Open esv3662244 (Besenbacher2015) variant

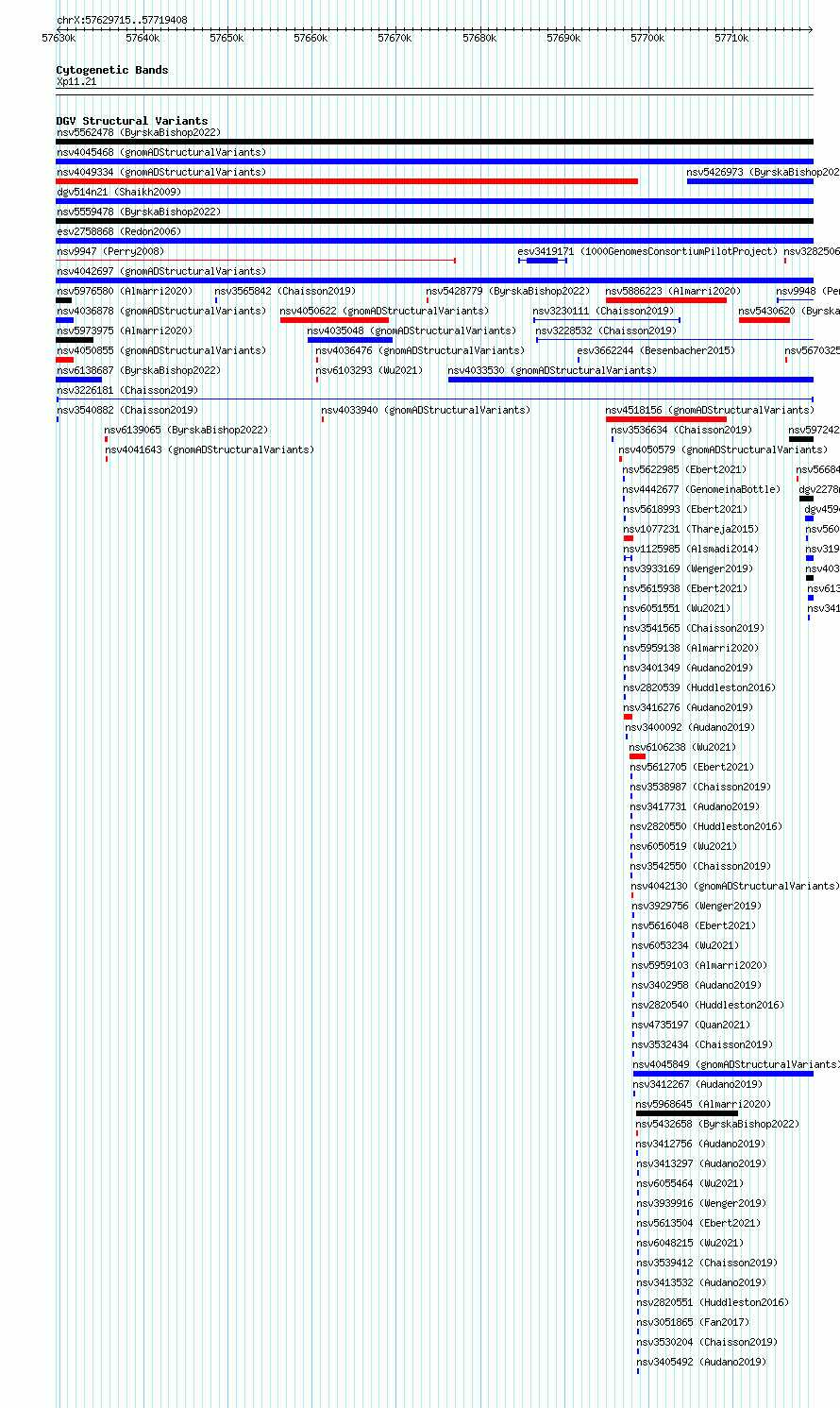[x=656, y=351]
